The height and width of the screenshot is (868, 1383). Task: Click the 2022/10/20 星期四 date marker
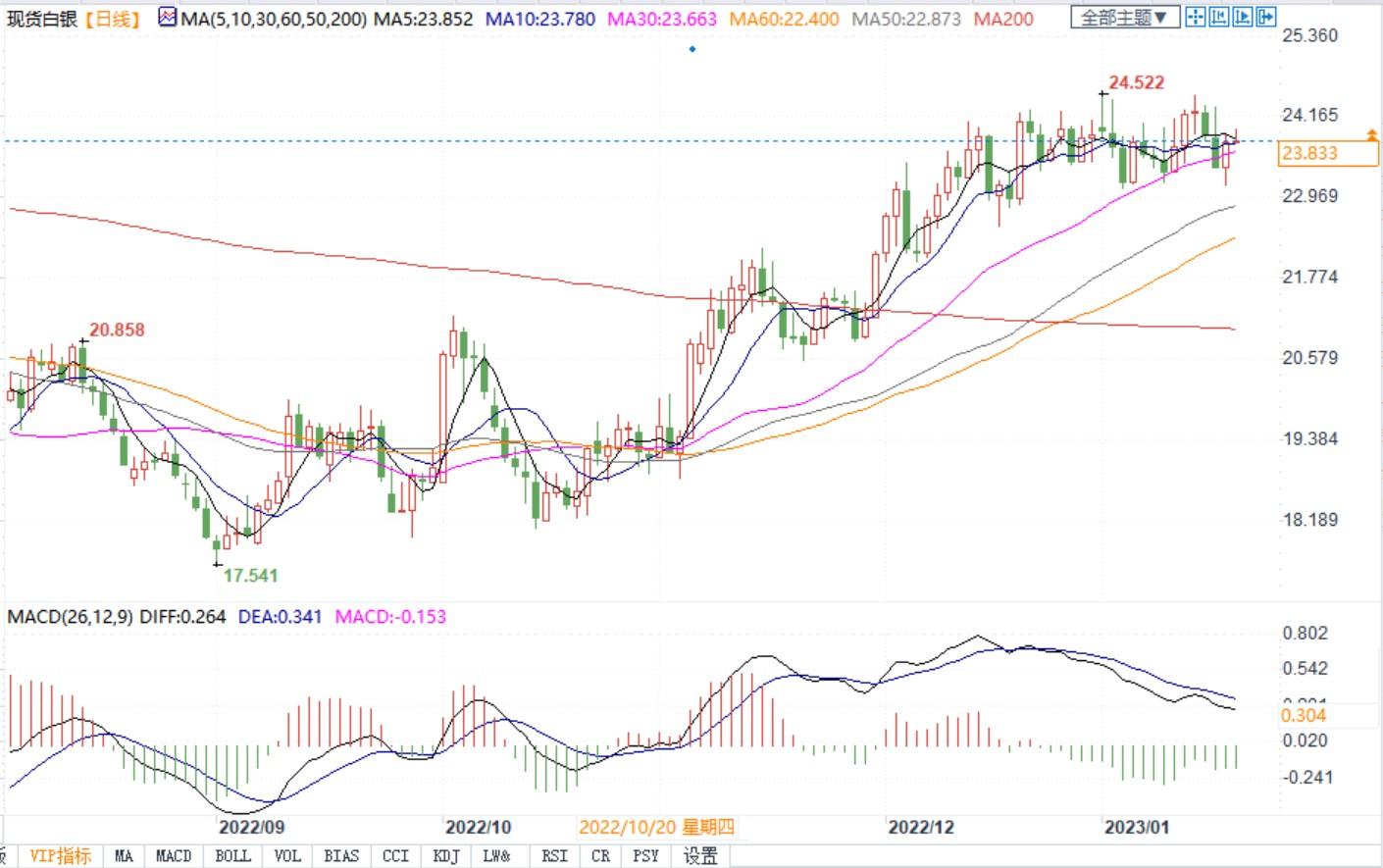tap(656, 827)
